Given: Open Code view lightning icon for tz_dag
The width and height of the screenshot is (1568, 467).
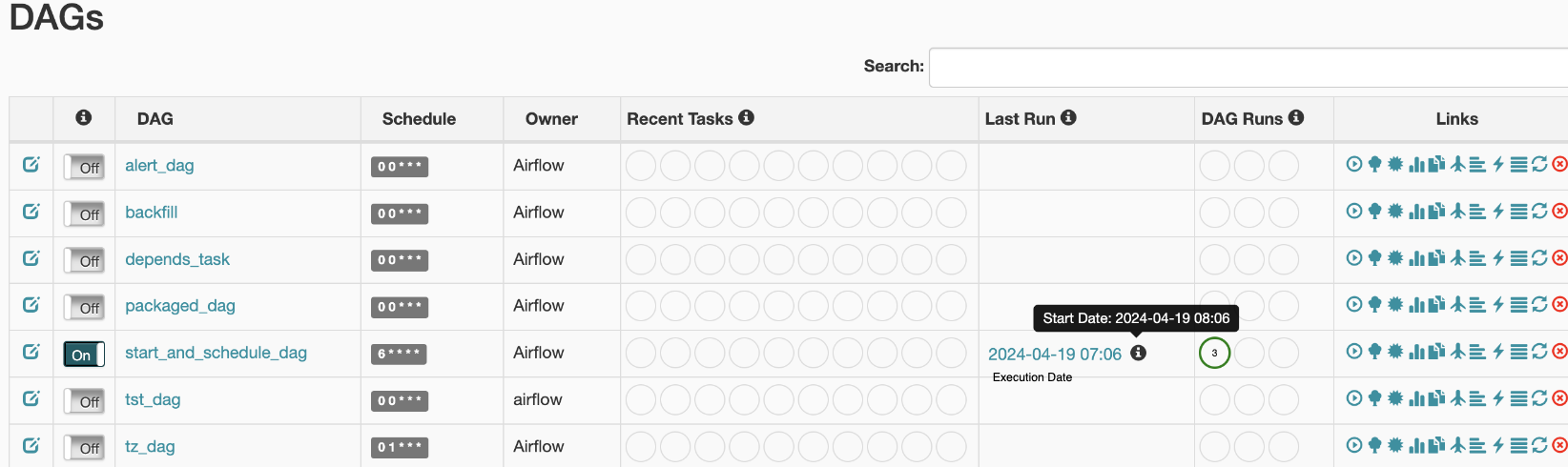Looking at the screenshot, I should point(1498,445).
